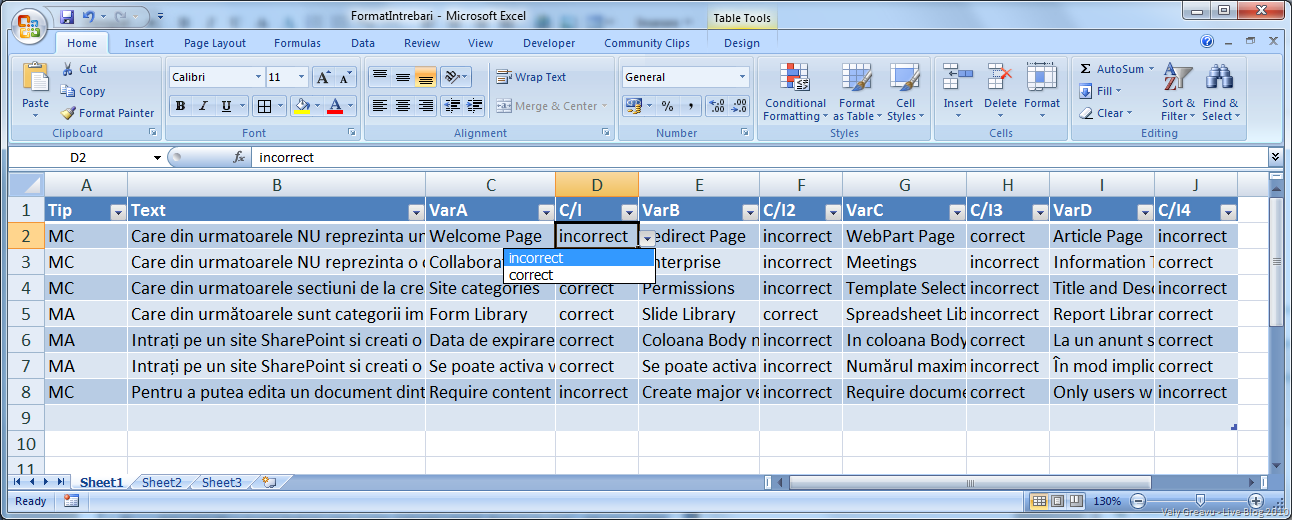This screenshot has height=520, width=1292.
Task: Open the Format as Table gallery
Action: coord(856,94)
